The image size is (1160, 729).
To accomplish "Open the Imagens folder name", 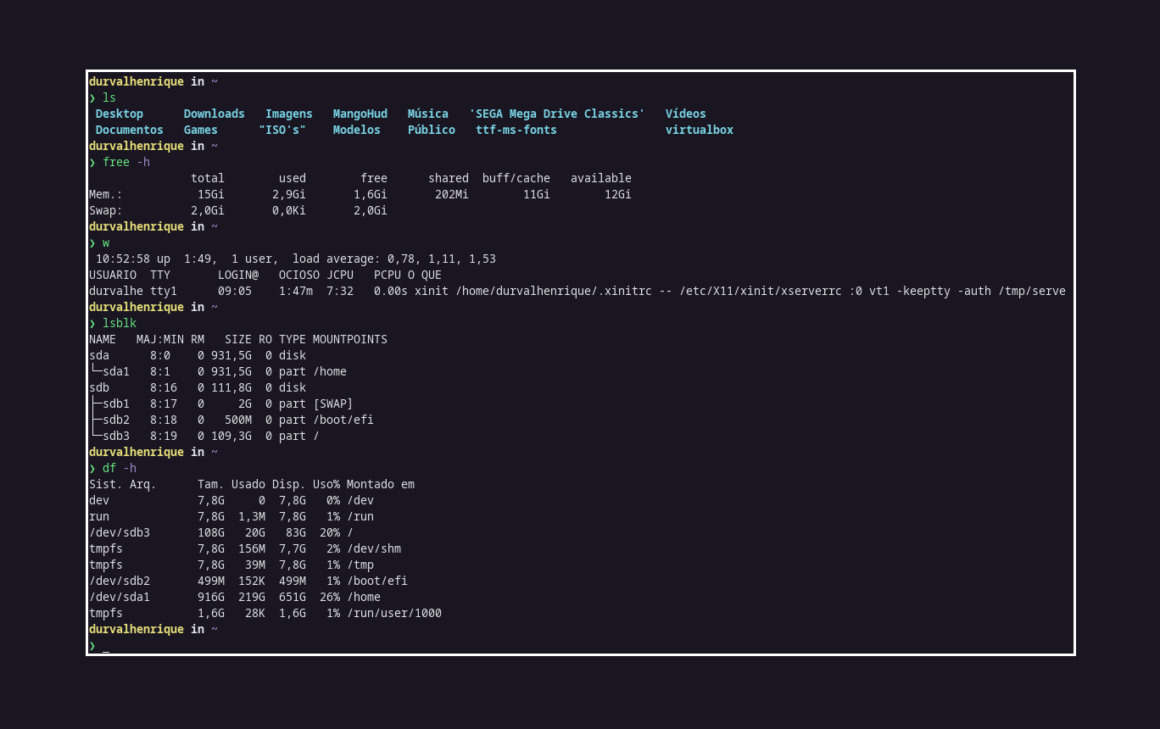I will coord(288,113).
